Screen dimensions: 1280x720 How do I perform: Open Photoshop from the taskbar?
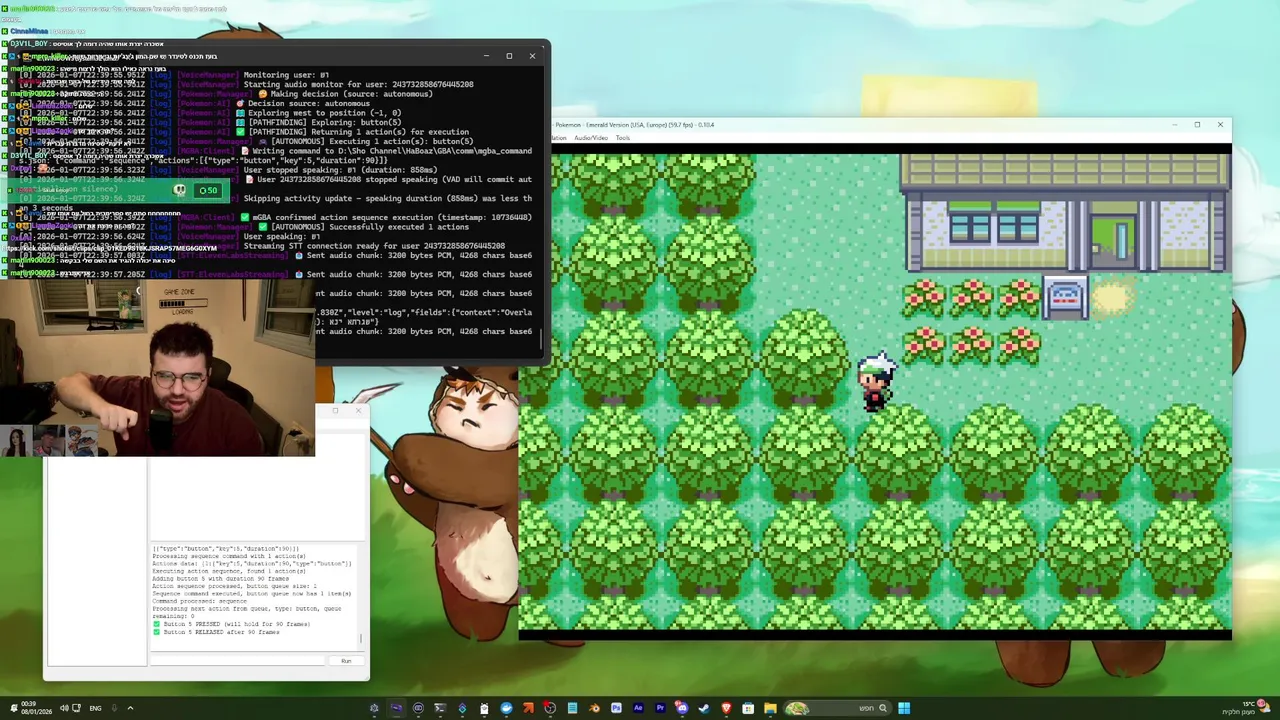(x=616, y=708)
